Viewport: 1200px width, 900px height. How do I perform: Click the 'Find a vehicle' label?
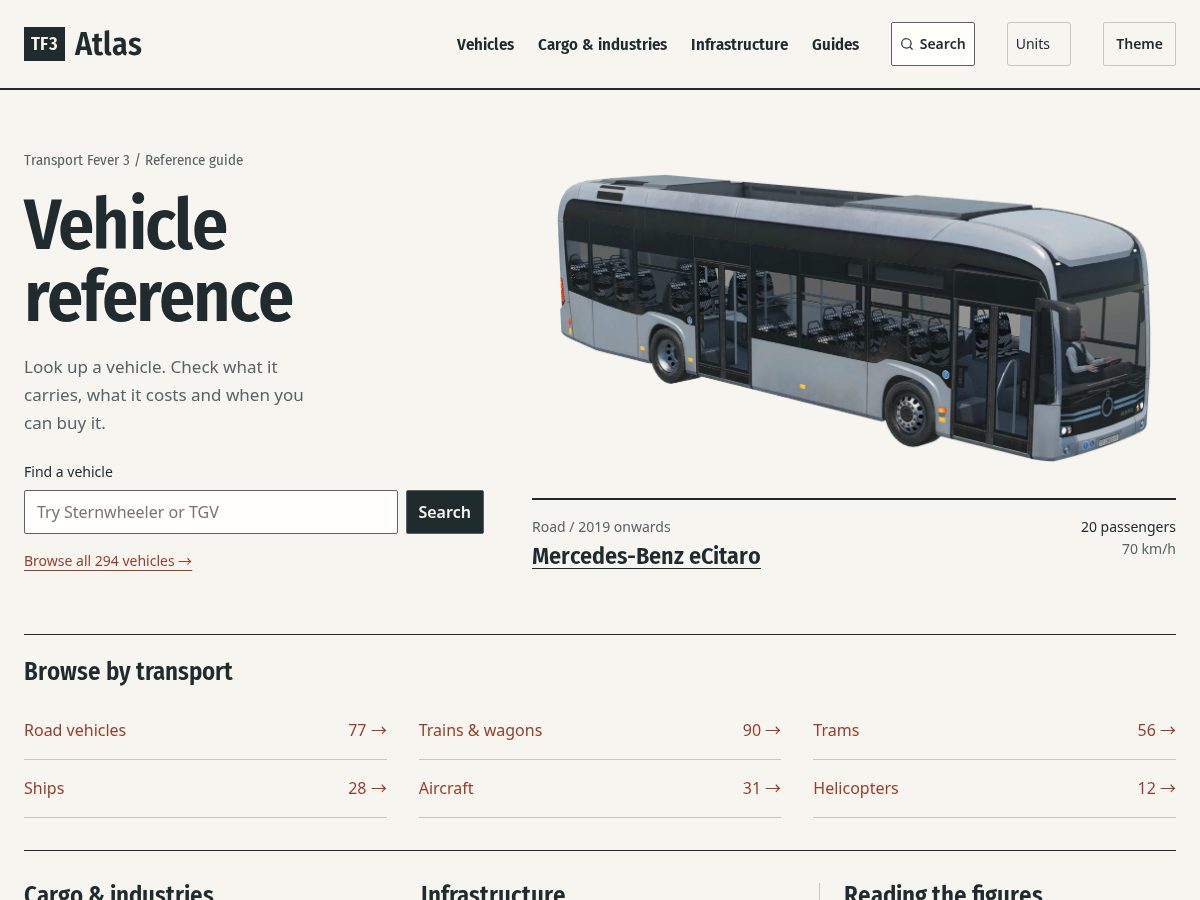(68, 472)
